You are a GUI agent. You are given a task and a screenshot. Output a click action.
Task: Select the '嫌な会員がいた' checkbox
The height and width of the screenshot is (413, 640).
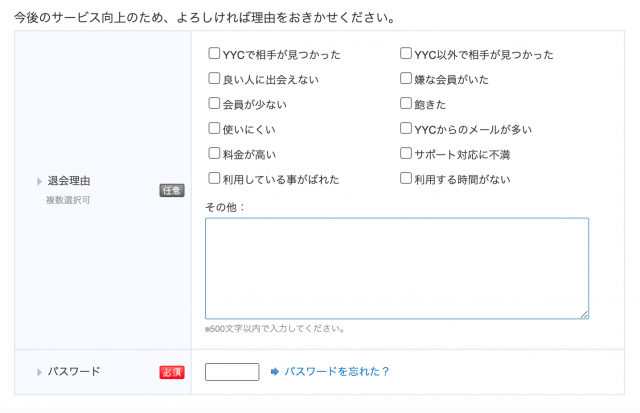(x=406, y=79)
